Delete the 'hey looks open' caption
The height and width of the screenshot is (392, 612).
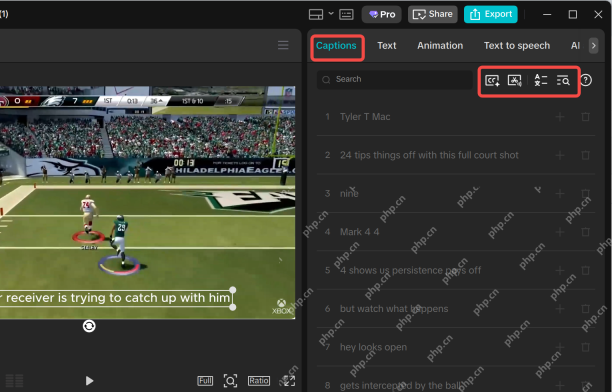[x=585, y=347]
